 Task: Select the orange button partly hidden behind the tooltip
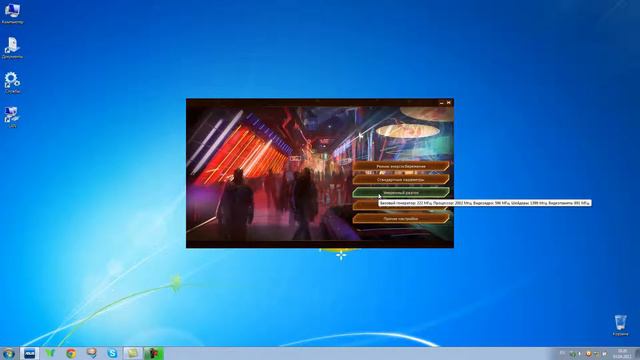[366, 205]
